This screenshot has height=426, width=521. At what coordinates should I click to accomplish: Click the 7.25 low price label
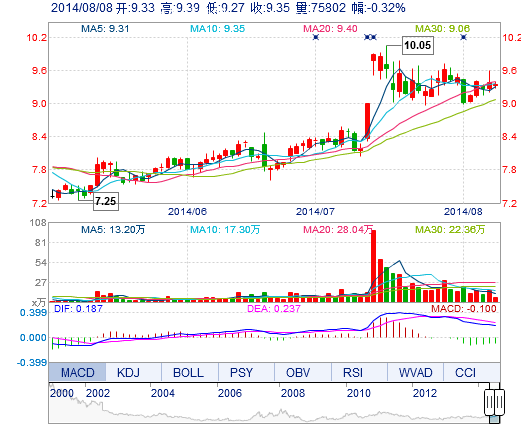coord(106,201)
